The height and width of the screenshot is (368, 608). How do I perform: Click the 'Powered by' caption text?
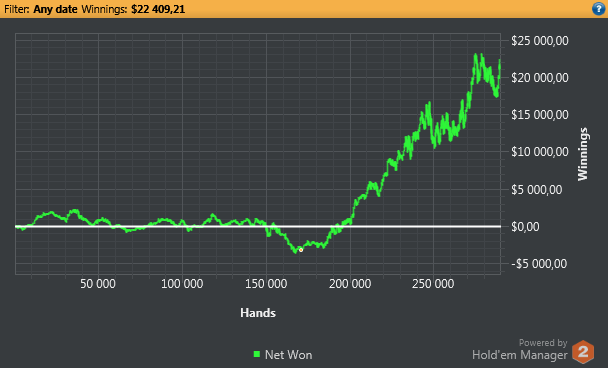click(x=543, y=343)
